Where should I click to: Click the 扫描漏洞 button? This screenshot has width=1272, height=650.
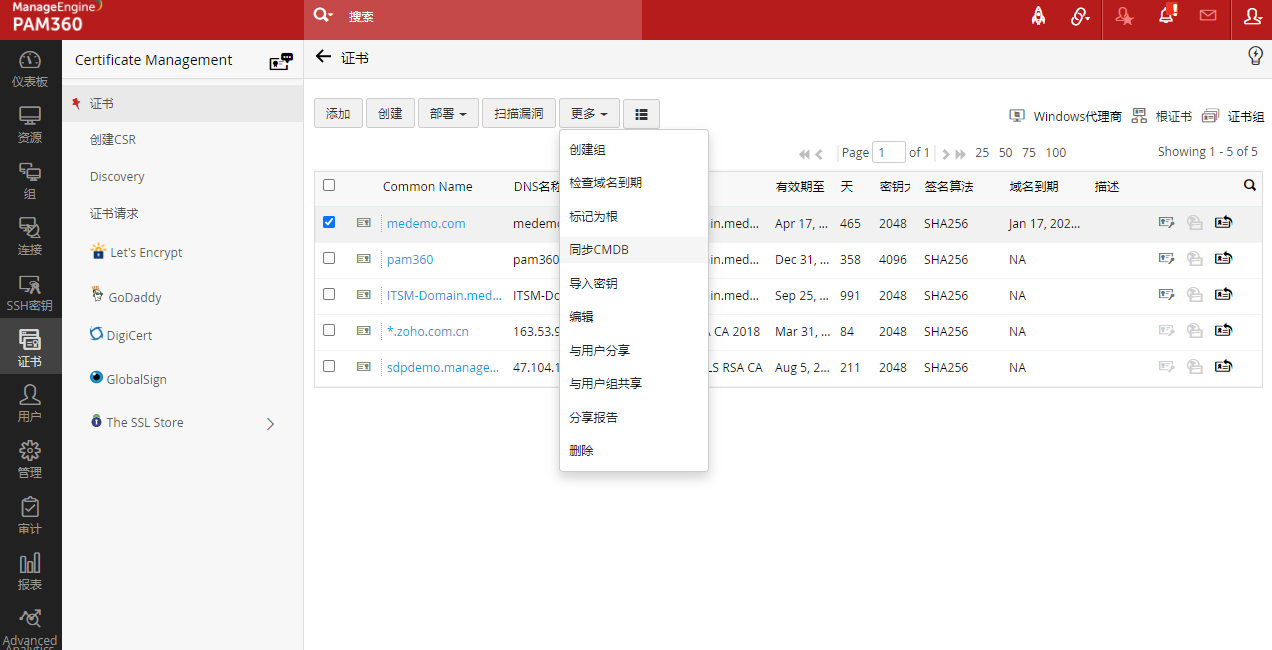tap(518, 114)
